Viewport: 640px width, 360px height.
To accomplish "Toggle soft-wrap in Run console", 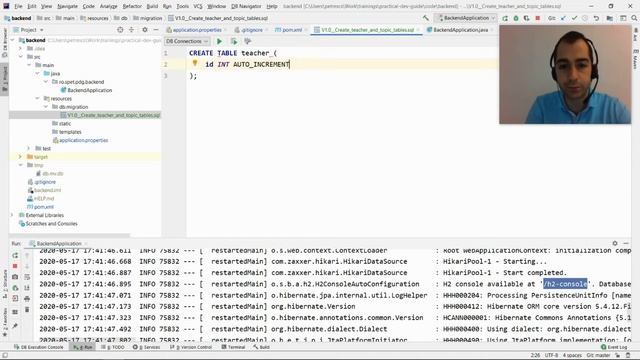I will pyautogui.click(x=27, y=277).
